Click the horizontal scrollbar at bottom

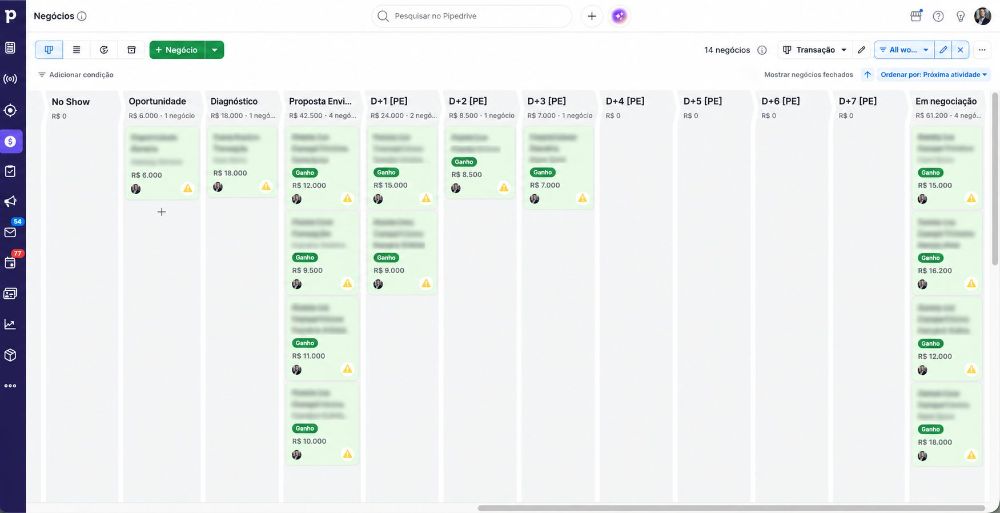point(731,508)
